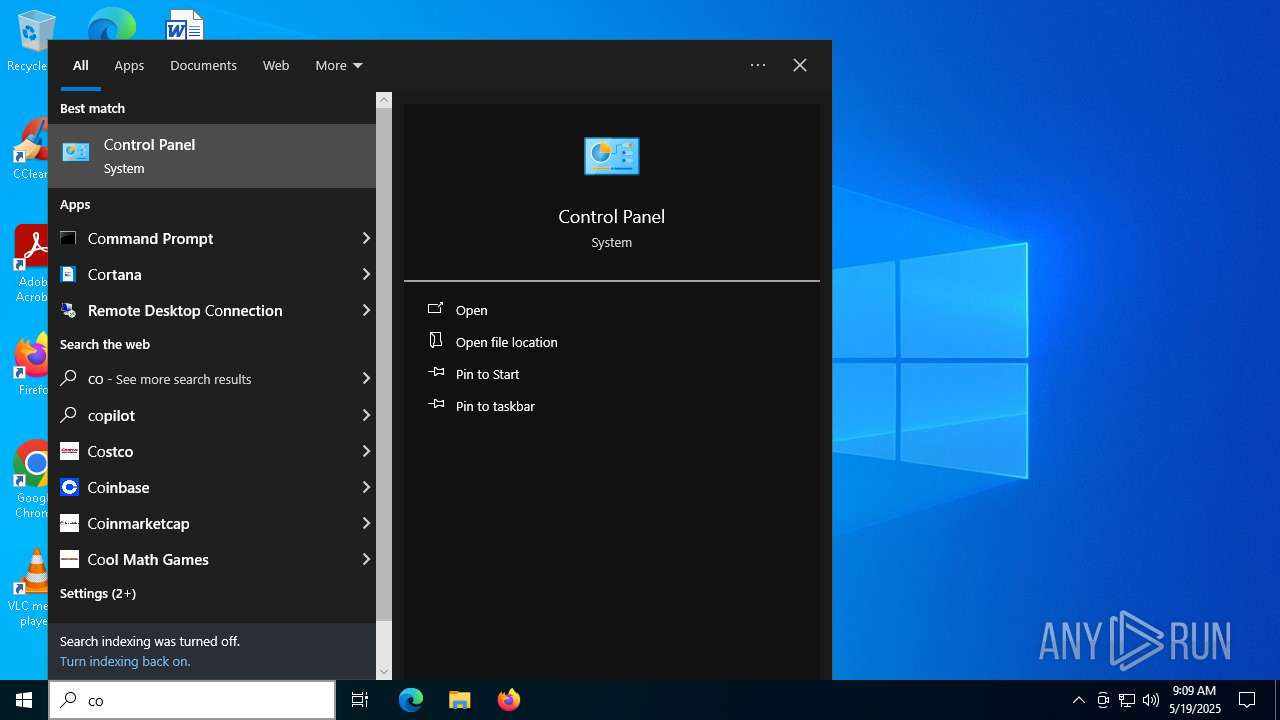Click the large Control Panel preview icon

coord(611,156)
